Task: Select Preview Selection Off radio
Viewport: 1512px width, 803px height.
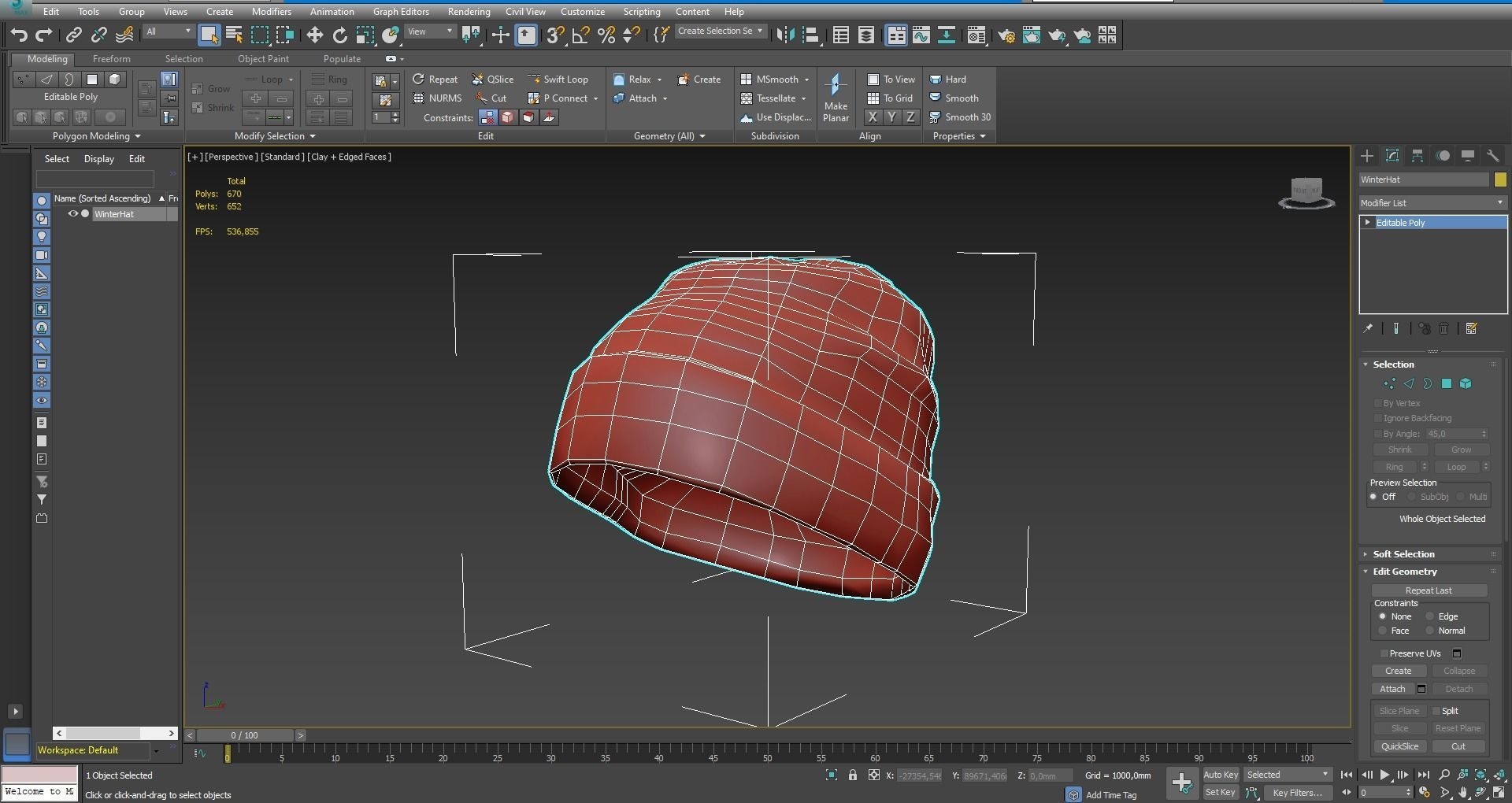Action: (1373, 498)
